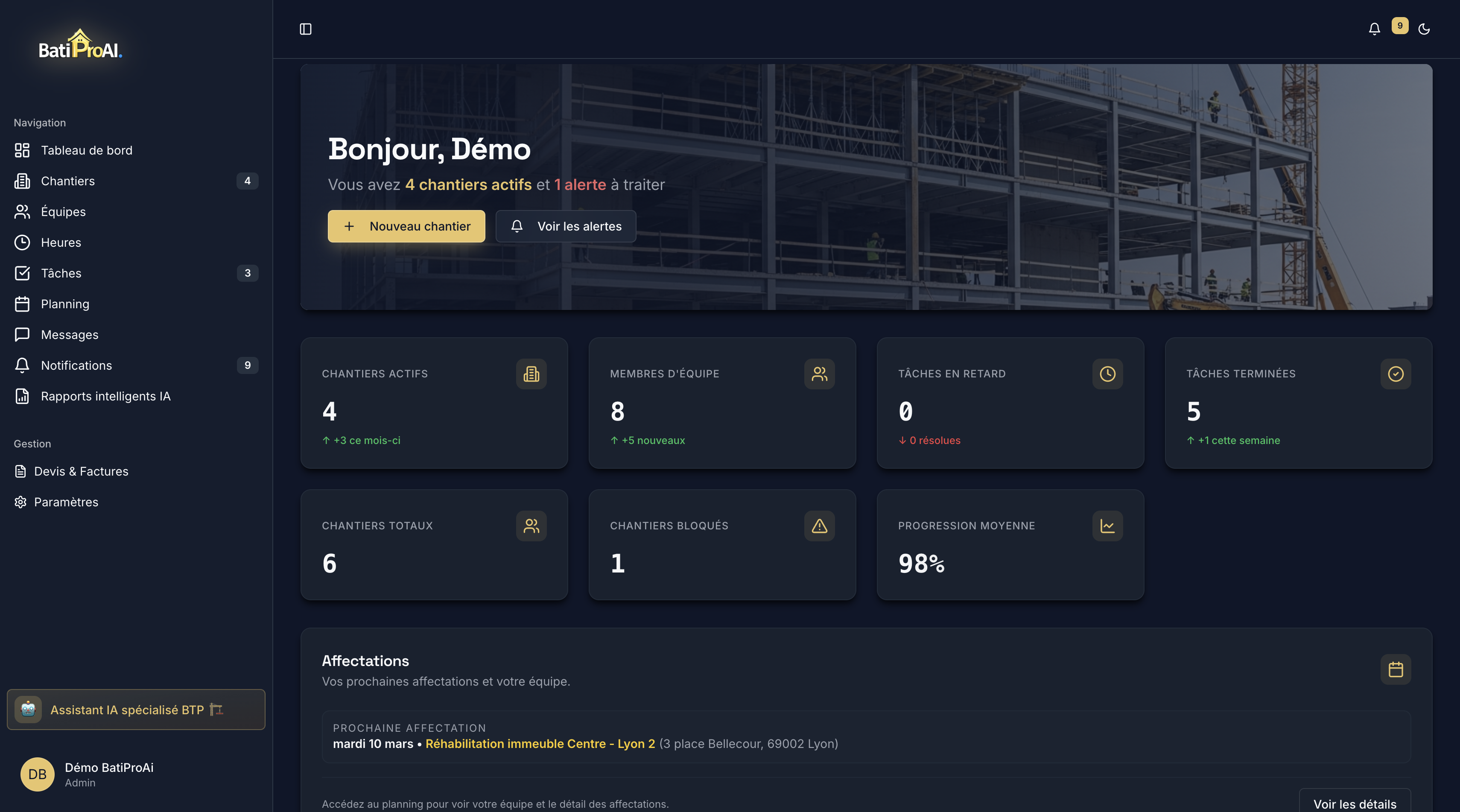Open the Chantiers section in sidebar
1460x812 pixels.
pyautogui.click(x=68, y=181)
